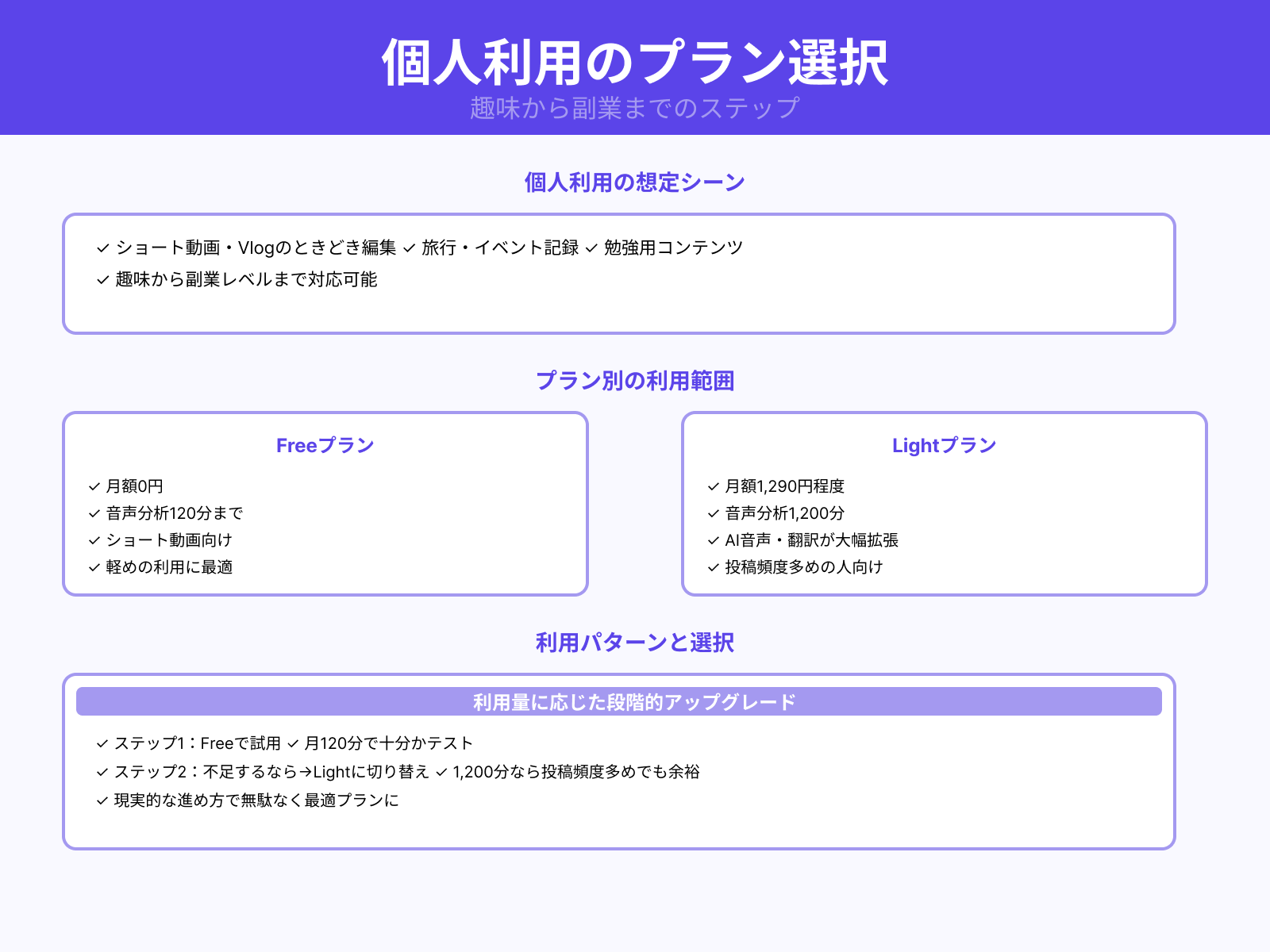
Task: Expand the 利用パターンと選択 section
Action: pos(634,643)
